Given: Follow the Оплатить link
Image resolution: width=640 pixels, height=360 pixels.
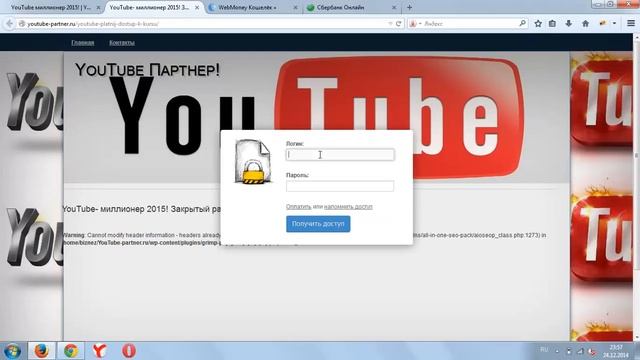Looking at the screenshot, I should point(298,207).
